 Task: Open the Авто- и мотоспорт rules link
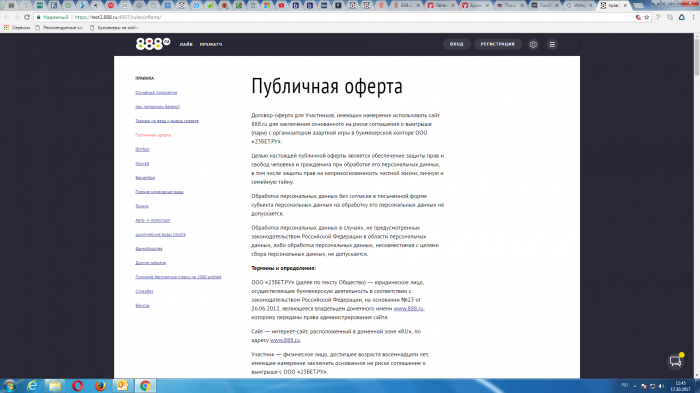click(153, 220)
